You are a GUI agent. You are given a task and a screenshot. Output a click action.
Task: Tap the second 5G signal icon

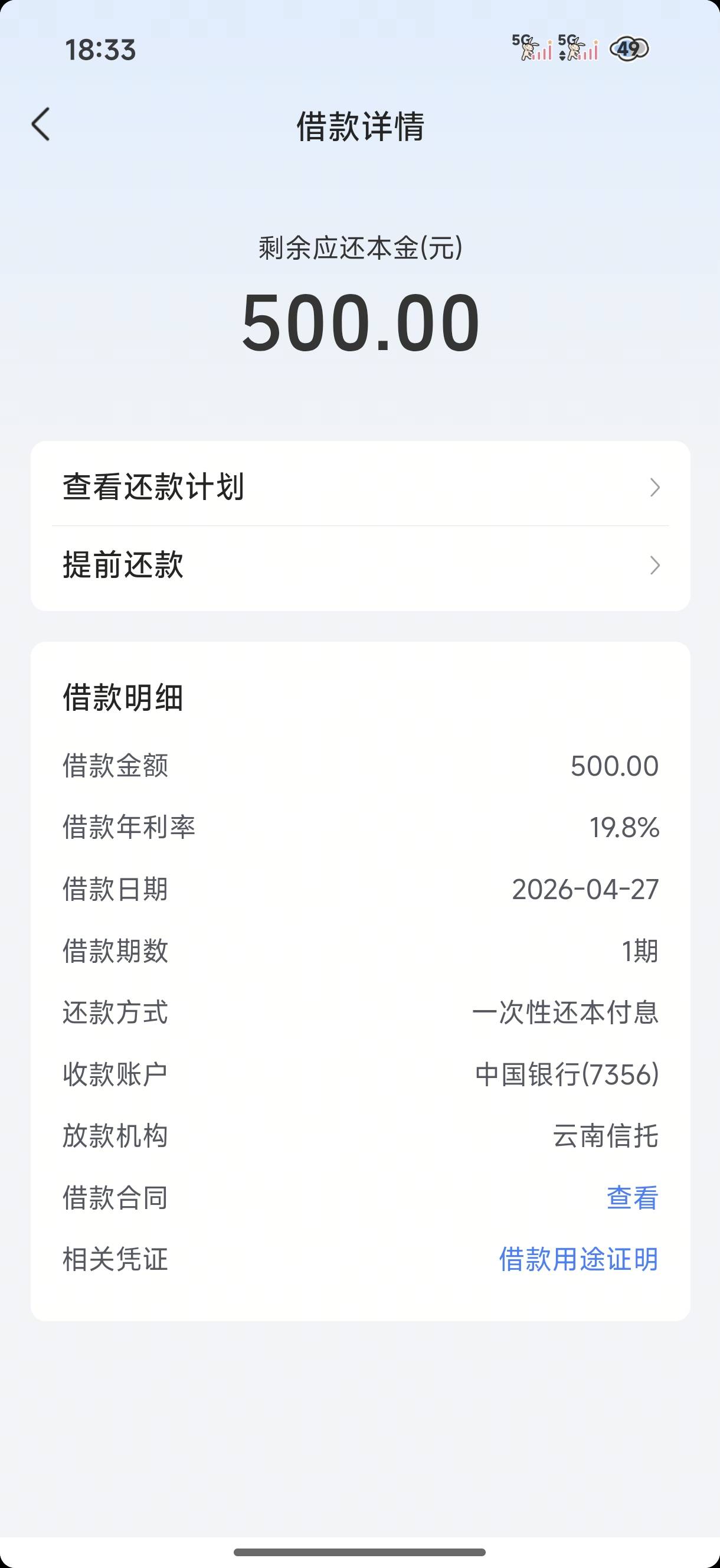pos(578,48)
